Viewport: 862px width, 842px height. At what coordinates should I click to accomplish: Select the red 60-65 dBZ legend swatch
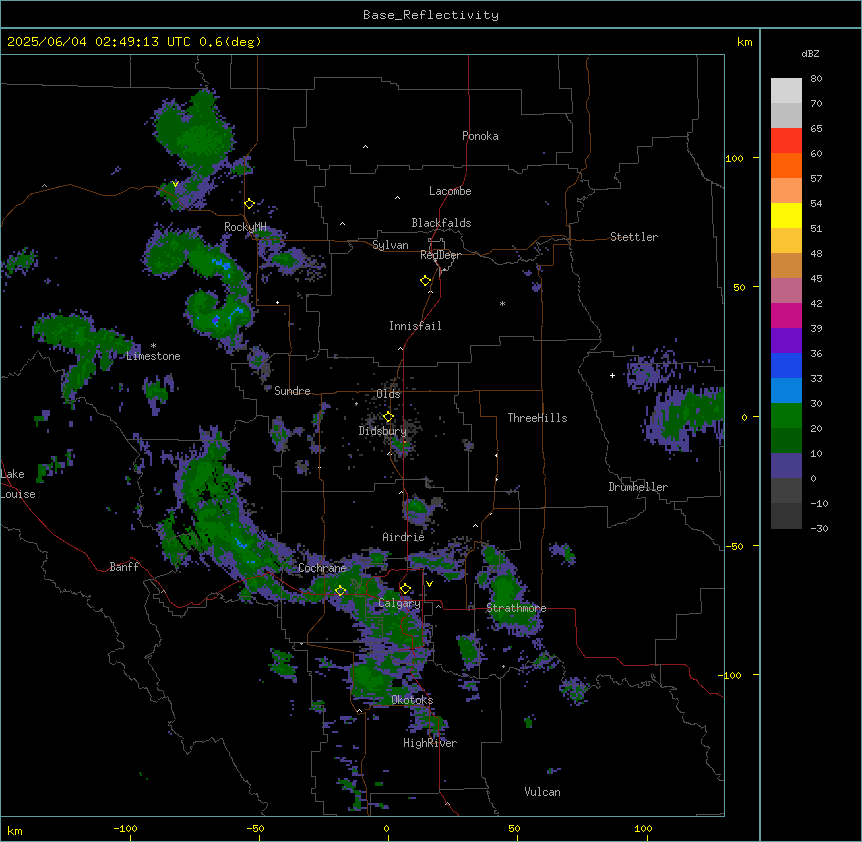(x=786, y=141)
